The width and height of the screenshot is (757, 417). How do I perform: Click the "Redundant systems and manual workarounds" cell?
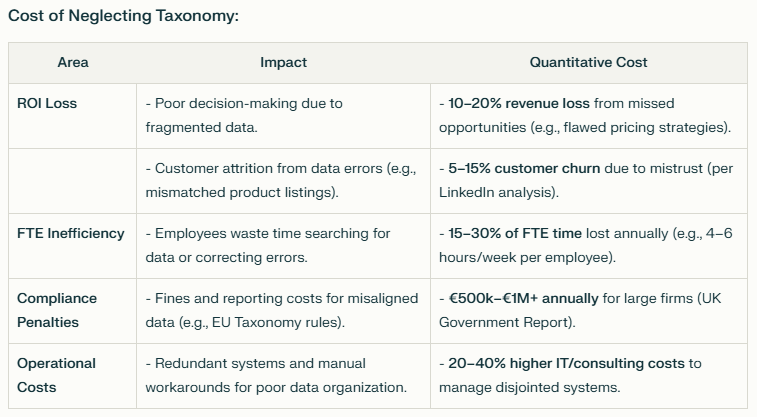coord(275,375)
